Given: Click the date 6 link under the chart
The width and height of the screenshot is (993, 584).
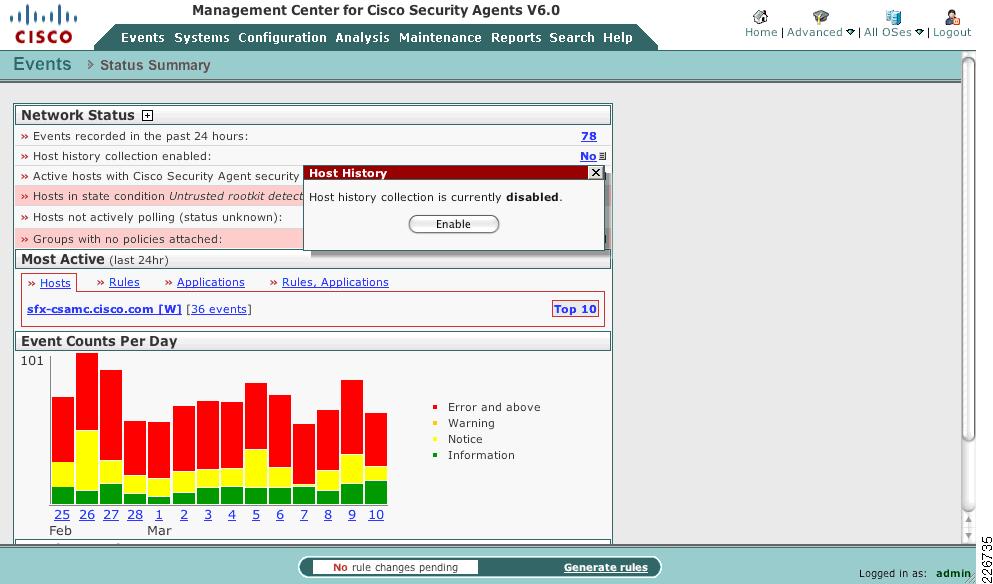Looking at the screenshot, I should tap(280, 515).
